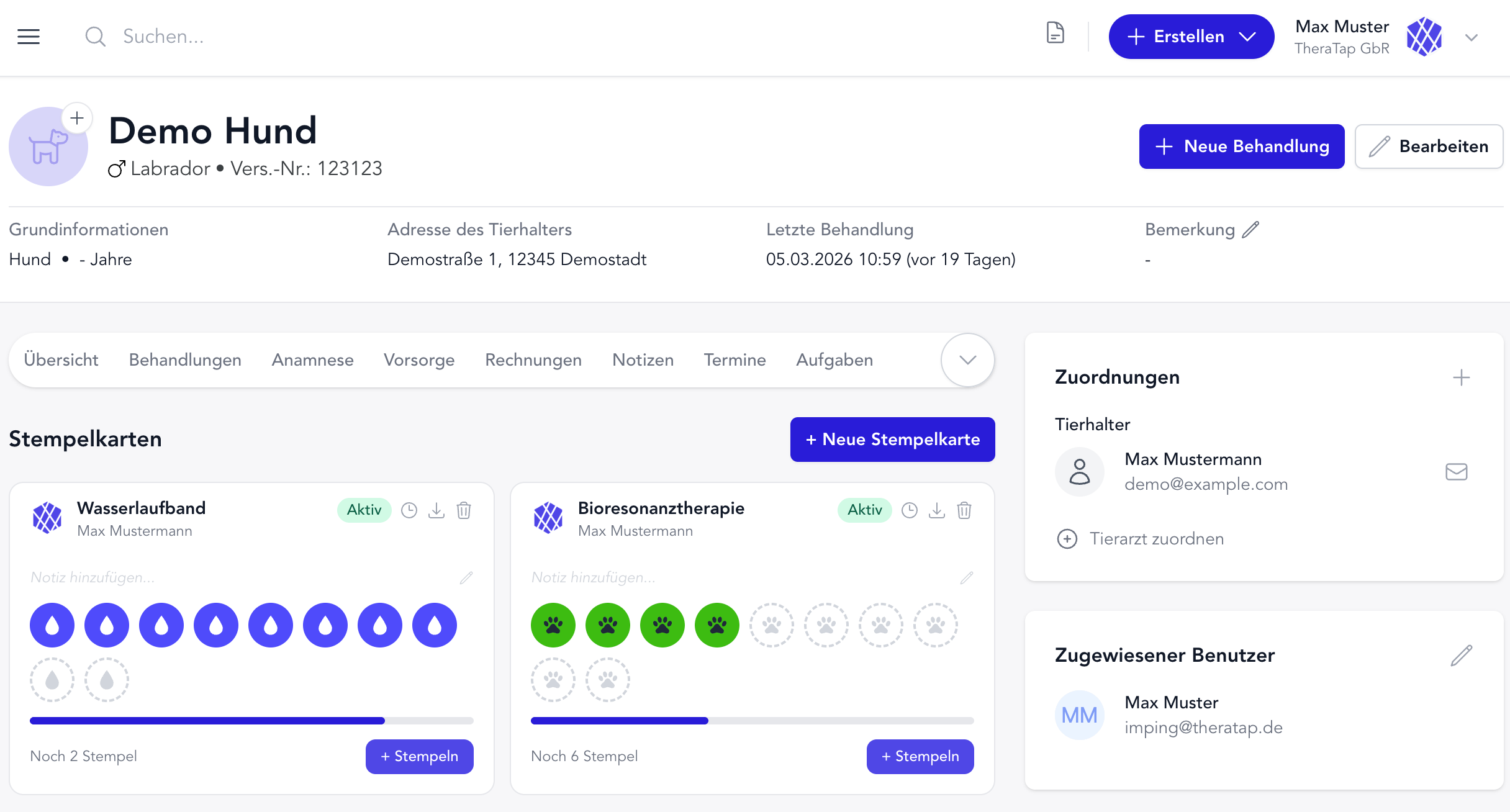Open the hamburger navigation menu
Viewport: 1510px width, 812px height.
[x=29, y=37]
